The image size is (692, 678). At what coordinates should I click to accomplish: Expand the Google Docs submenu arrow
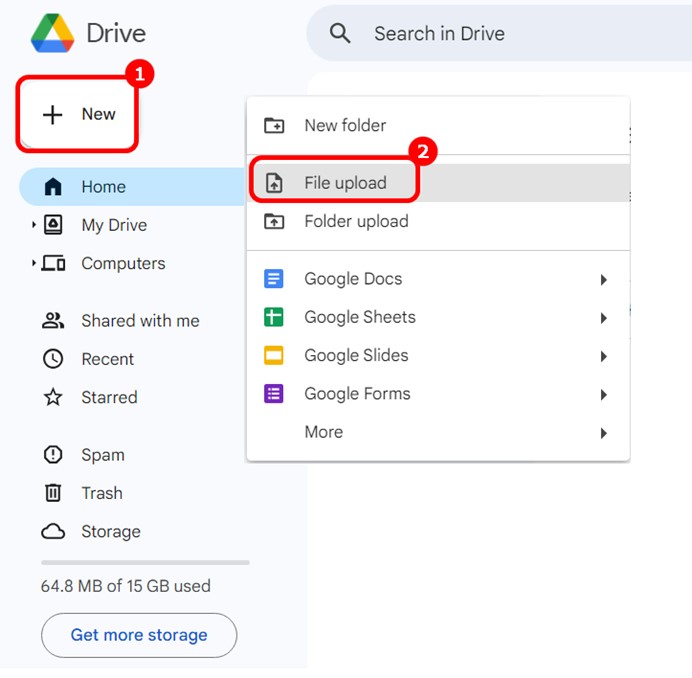click(604, 279)
